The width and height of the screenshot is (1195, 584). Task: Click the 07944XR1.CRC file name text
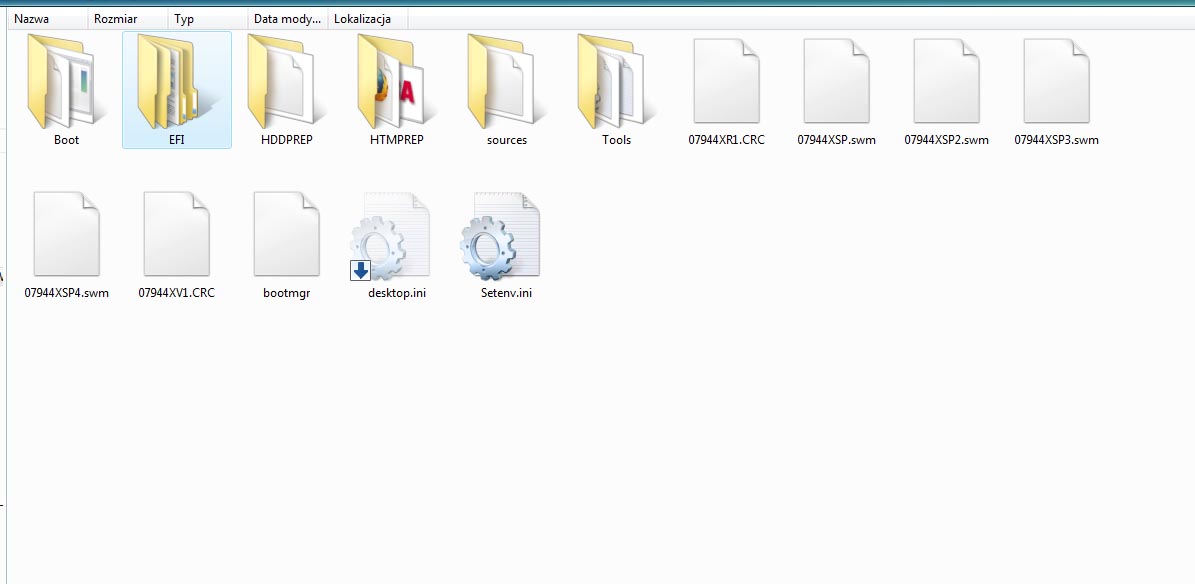[x=726, y=140]
